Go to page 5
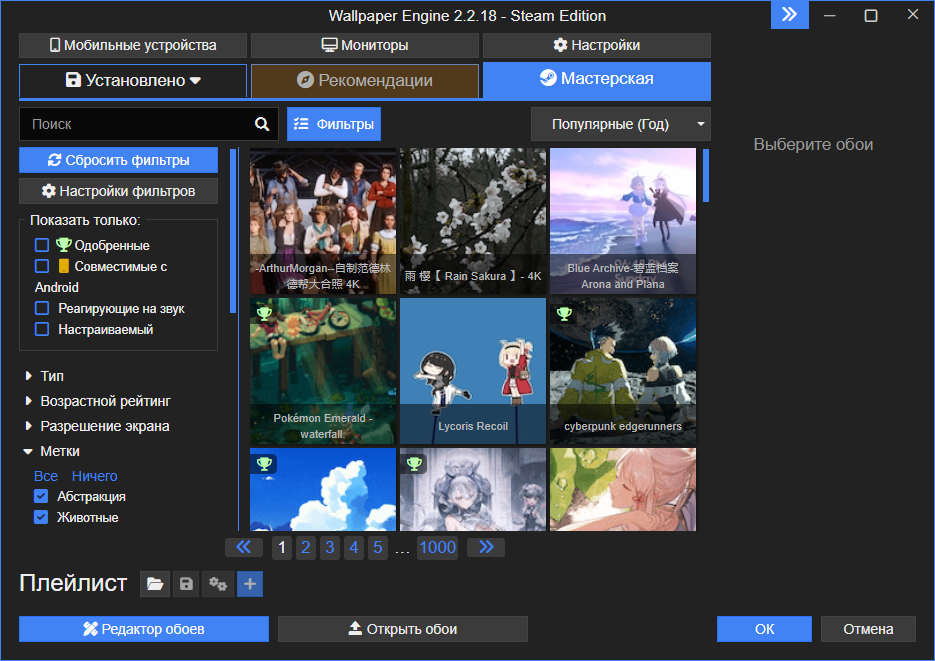This screenshot has height=661, width=935. click(377, 547)
